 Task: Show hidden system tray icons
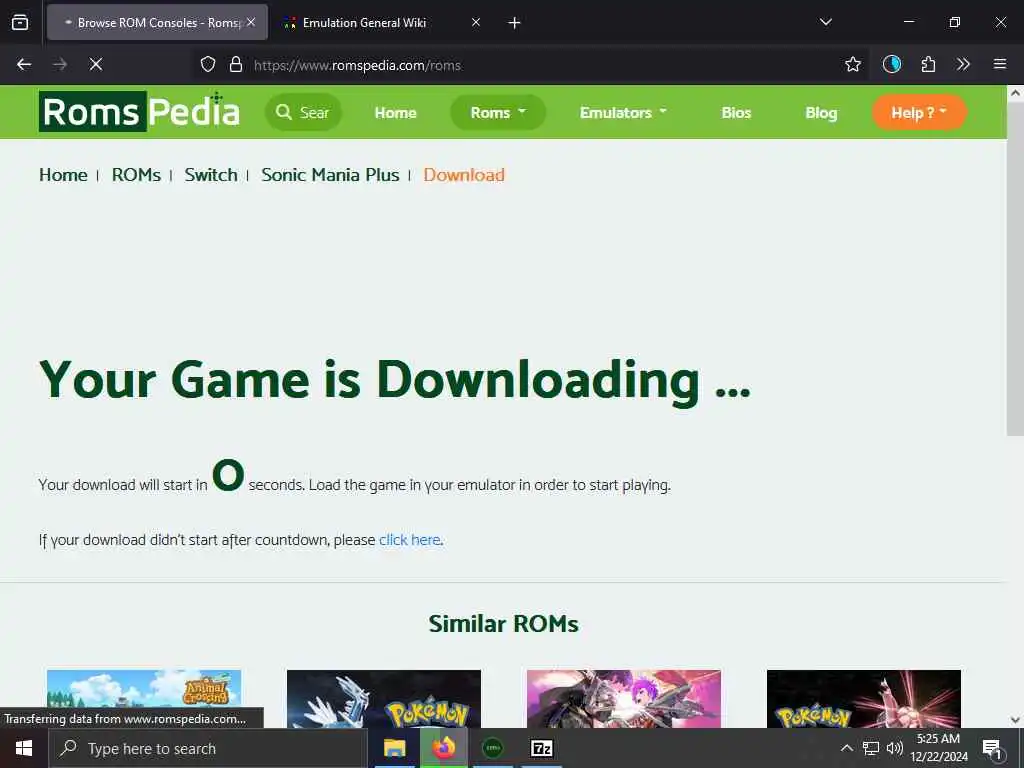click(x=846, y=748)
